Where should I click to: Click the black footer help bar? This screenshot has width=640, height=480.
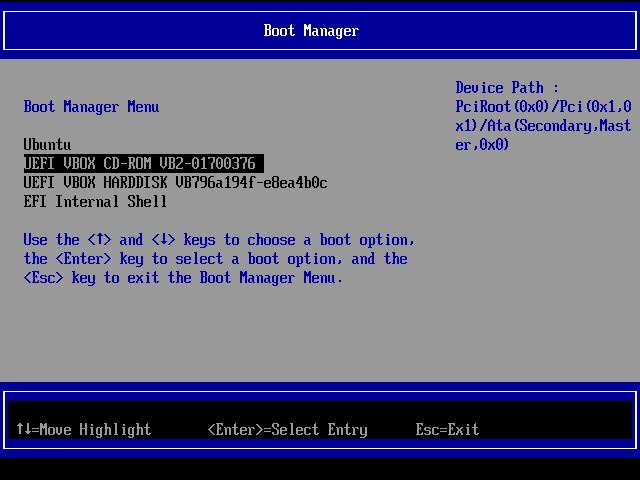(320, 420)
